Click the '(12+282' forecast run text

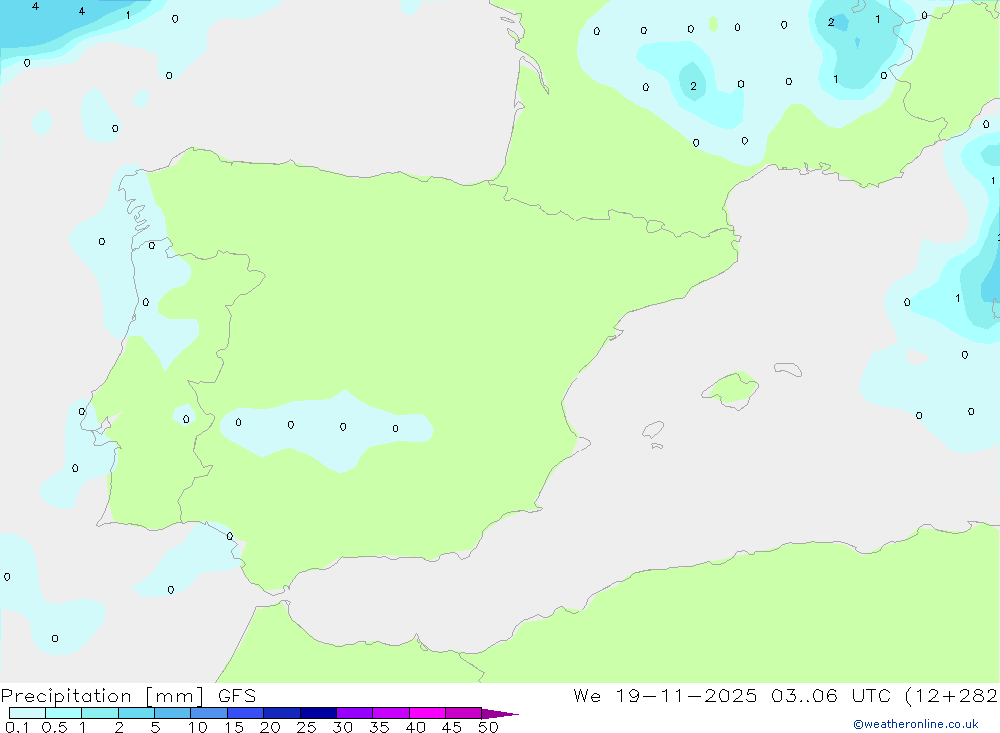[x=952, y=695]
